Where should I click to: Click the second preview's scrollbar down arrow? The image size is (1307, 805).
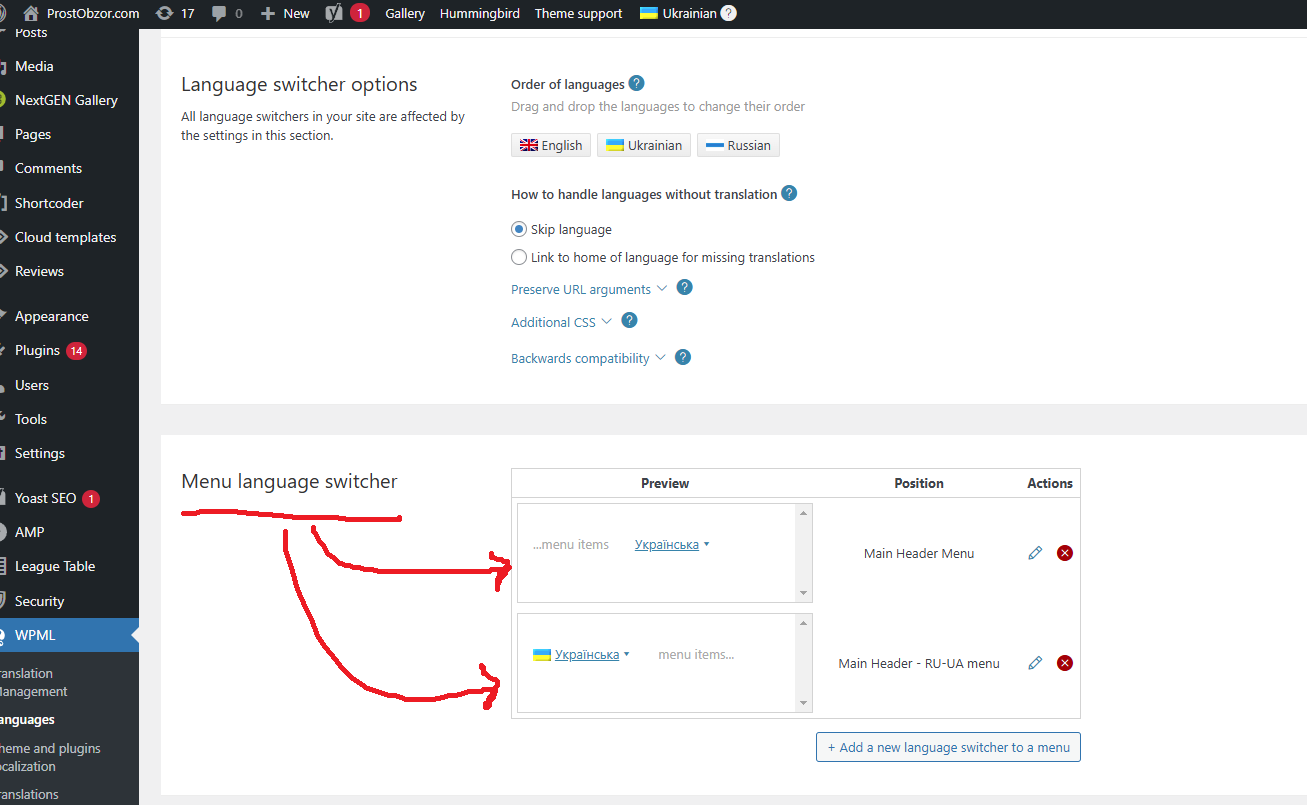pos(803,703)
